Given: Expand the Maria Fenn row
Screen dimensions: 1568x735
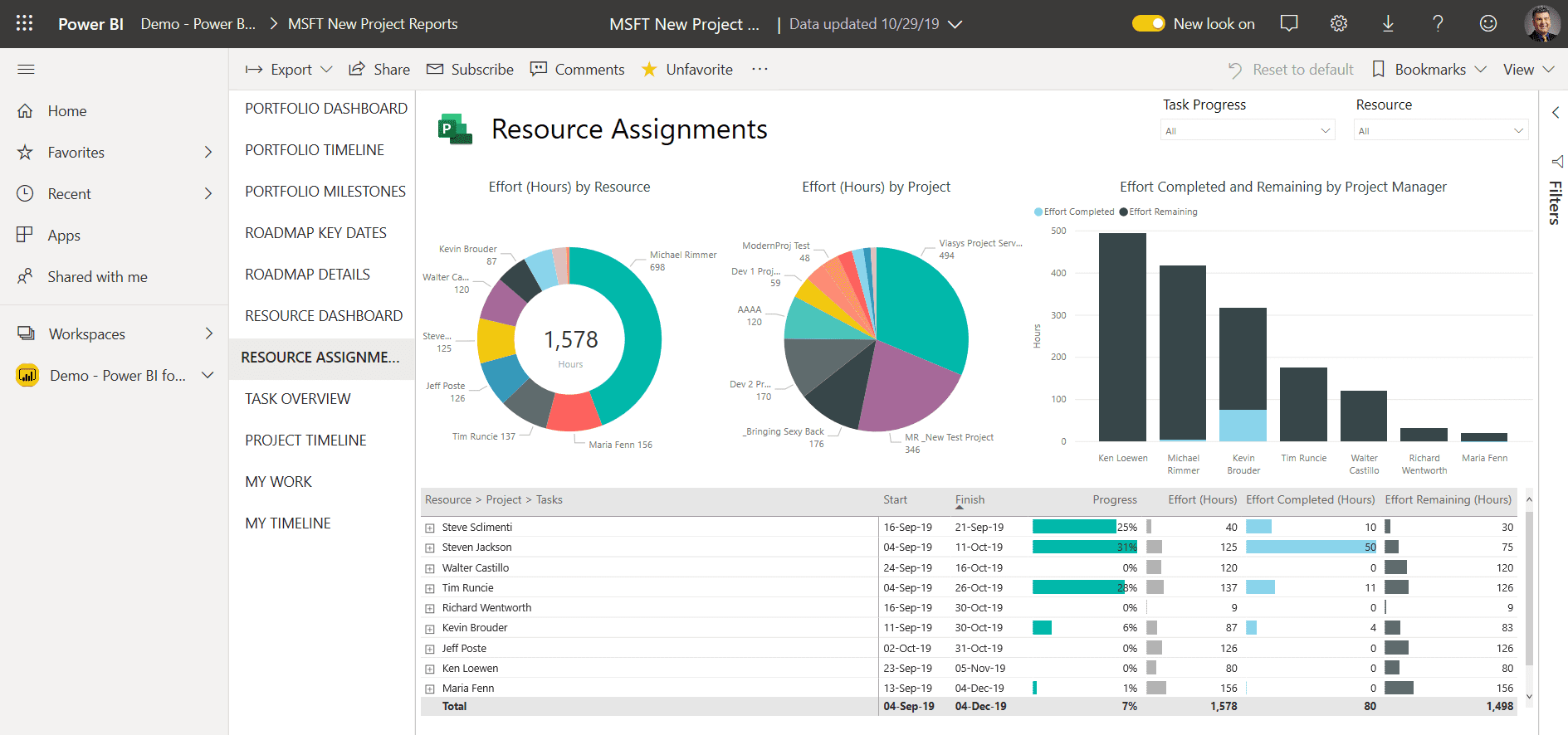Looking at the screenshot, I should (x=430, y=689).
